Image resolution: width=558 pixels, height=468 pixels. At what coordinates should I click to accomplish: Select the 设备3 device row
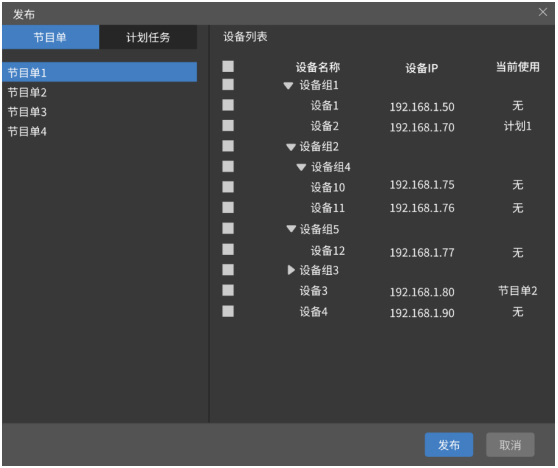coord(381,291)
